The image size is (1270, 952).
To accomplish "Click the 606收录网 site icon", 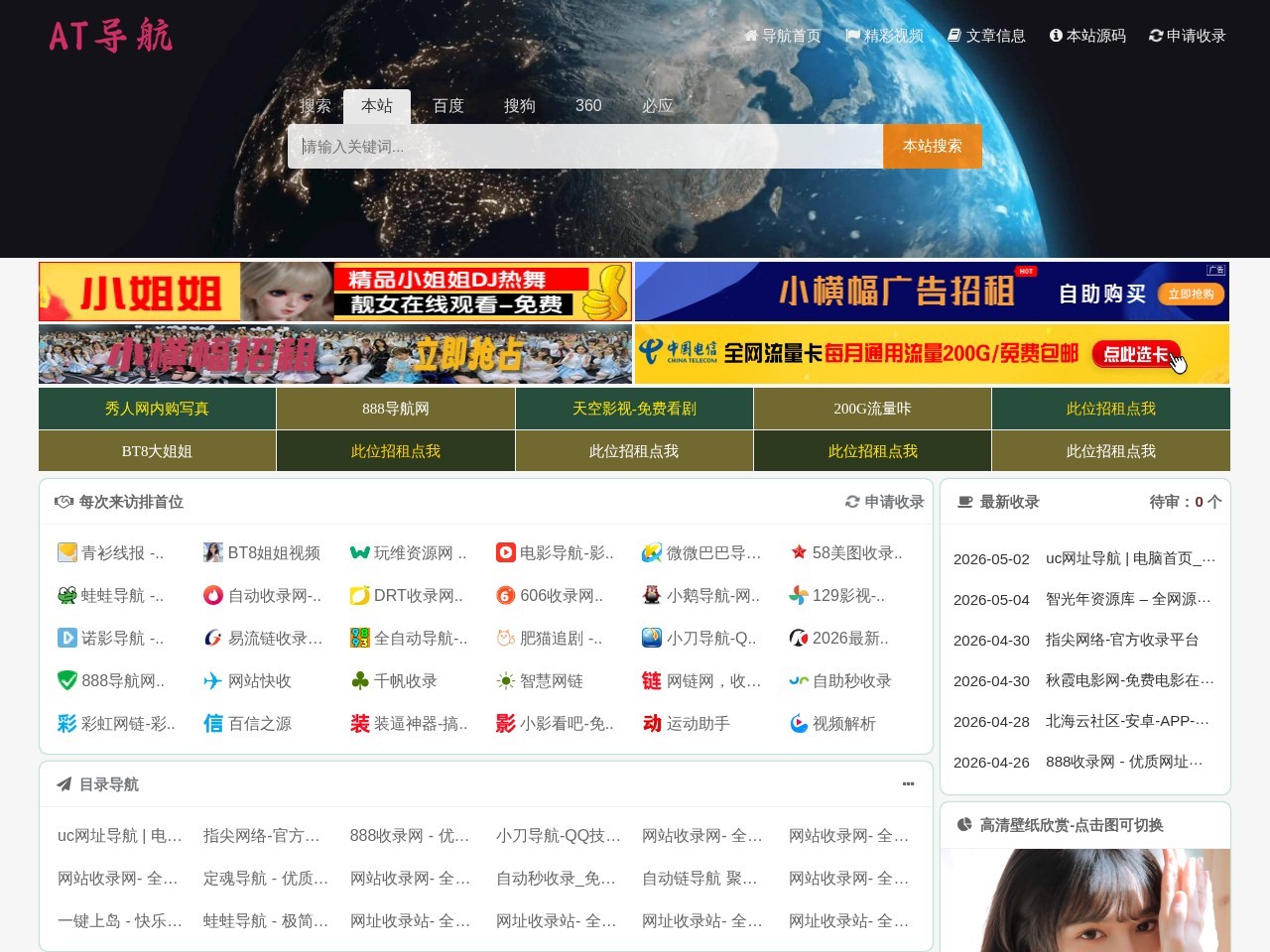I will pyautogui.click(x=506, y=595).
